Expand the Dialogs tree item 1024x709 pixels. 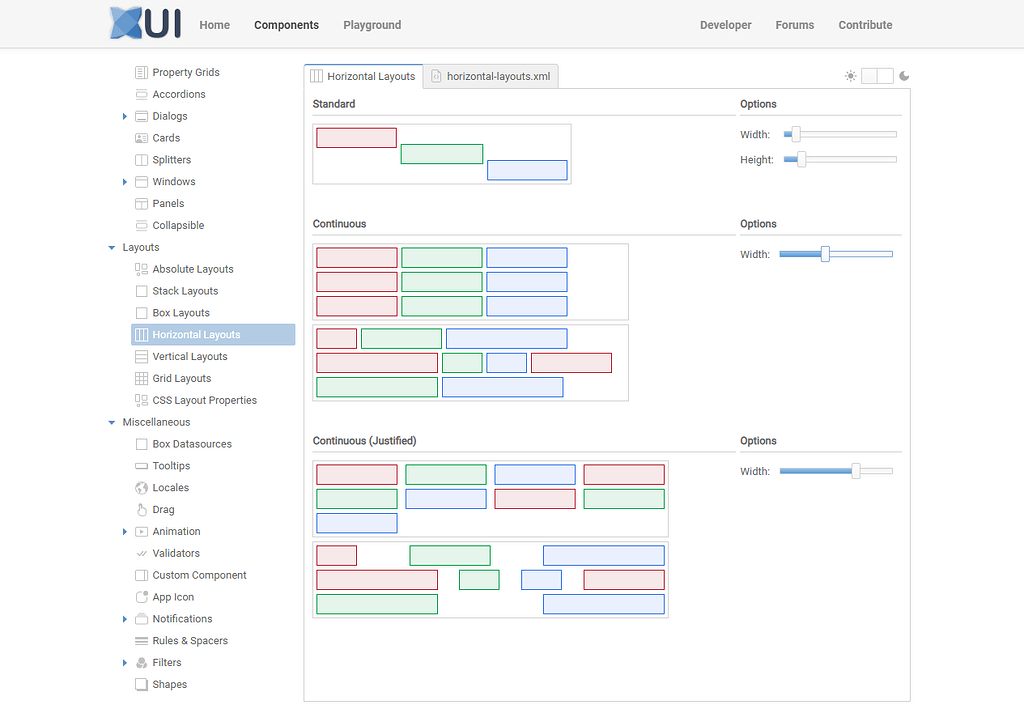(124, 115)
